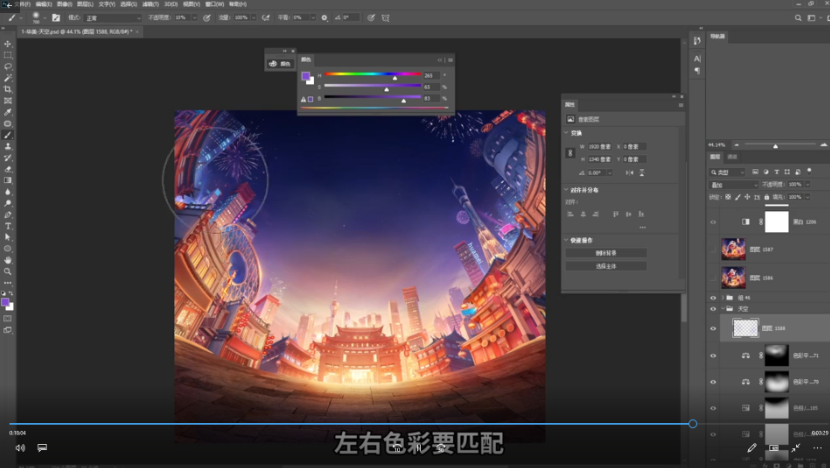Open smoothing percentage dropdown arrow
The height and width of the screenshot is (468, 830).
pos(312,17)
